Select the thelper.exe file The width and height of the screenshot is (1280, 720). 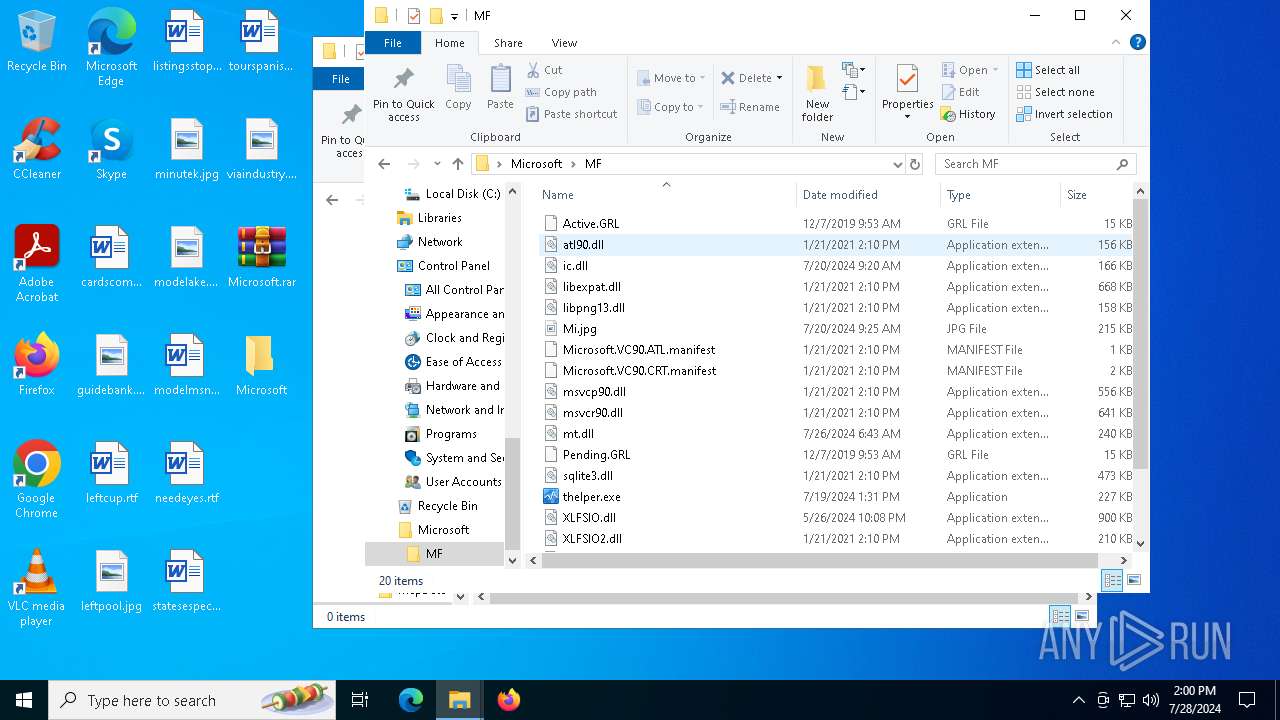point(591,497)
